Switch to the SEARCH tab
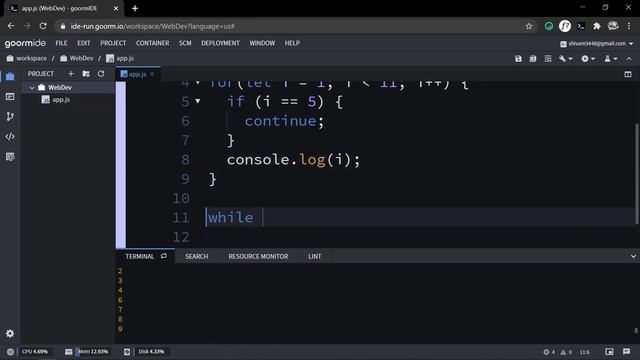This screenshot has width=640, height=360. click(196, 256)
